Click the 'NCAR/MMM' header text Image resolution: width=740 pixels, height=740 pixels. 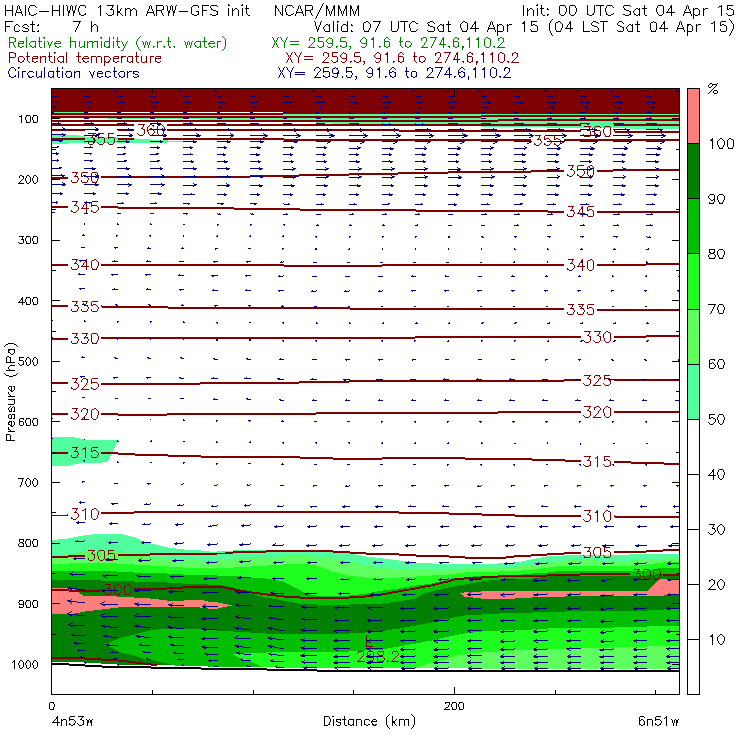pyautogui.click(x=317, y=10)
